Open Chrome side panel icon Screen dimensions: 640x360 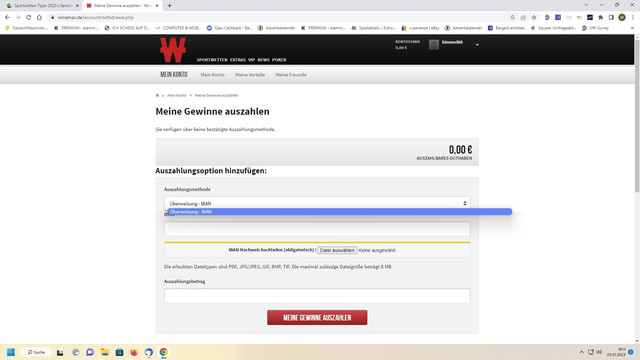611,18
